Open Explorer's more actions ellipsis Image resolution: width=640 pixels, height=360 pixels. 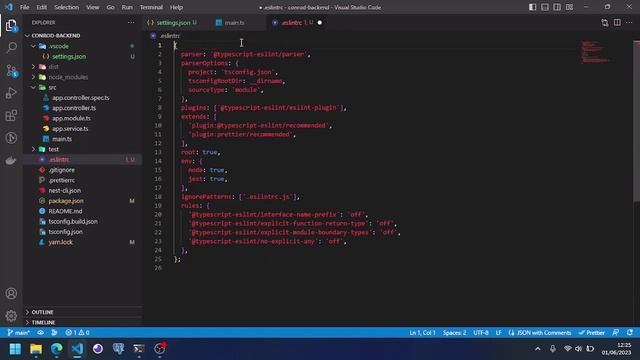pyautogui.click(x=131, y=22)
